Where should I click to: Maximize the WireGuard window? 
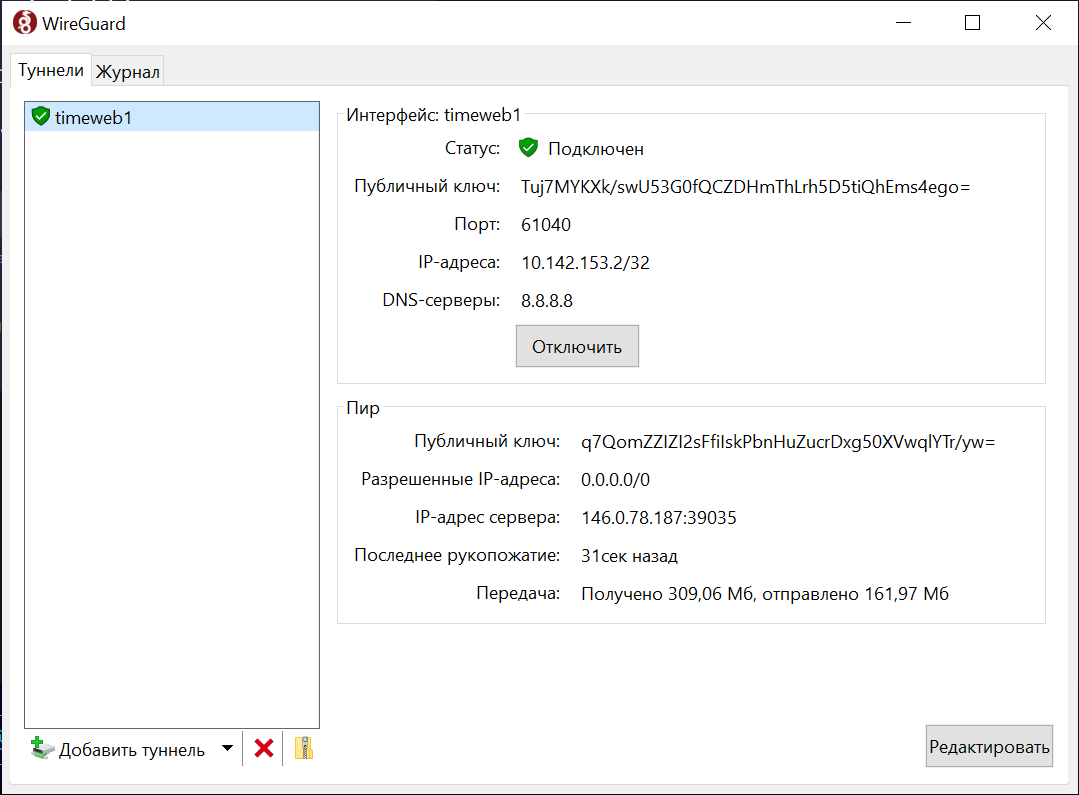pos(972,23)
